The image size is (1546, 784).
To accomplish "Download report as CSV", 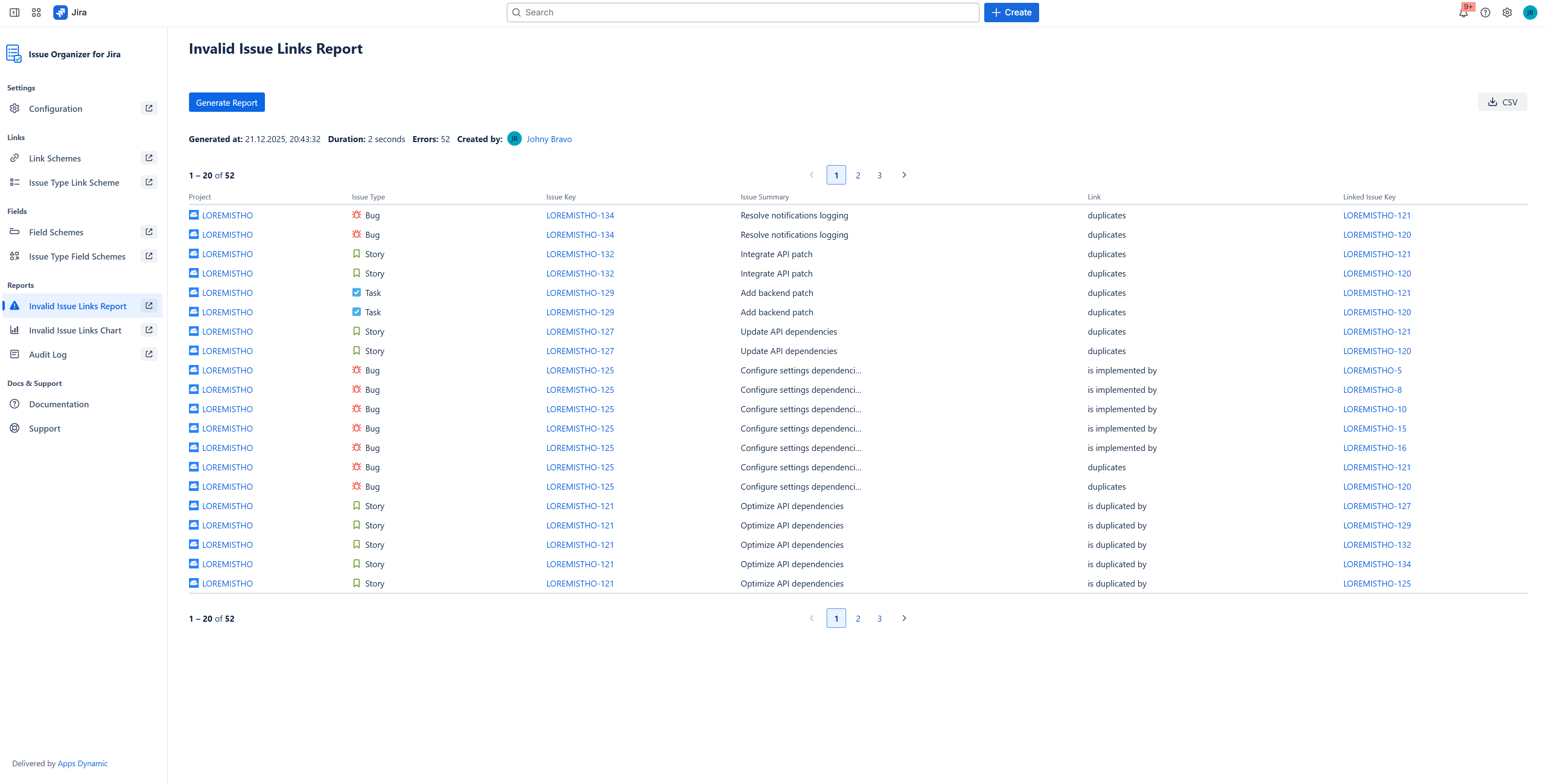I will (x=1502, y=103).
